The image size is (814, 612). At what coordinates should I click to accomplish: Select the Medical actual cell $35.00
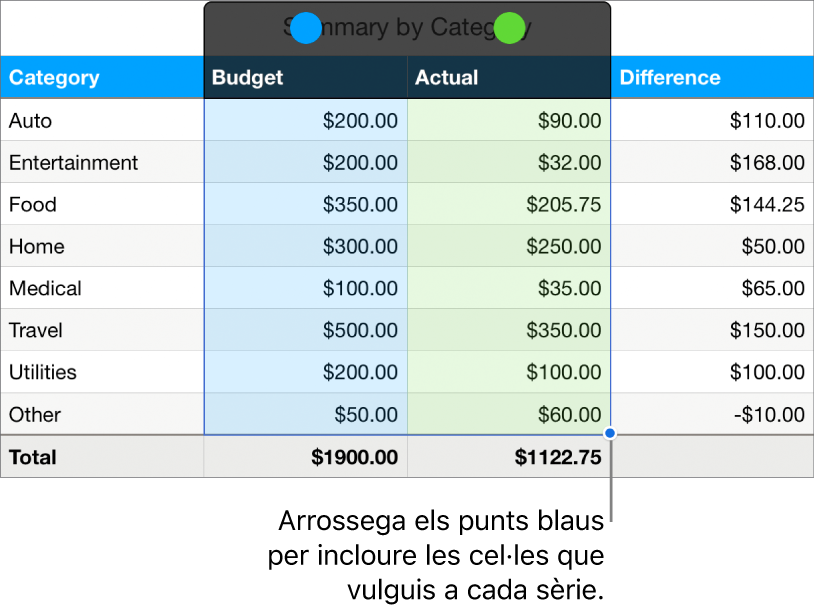coord(508,289)
